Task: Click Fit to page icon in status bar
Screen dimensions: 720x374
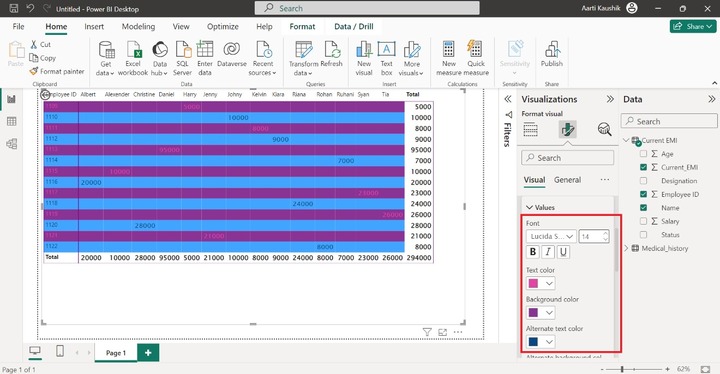Action: [x=705, y=369]
